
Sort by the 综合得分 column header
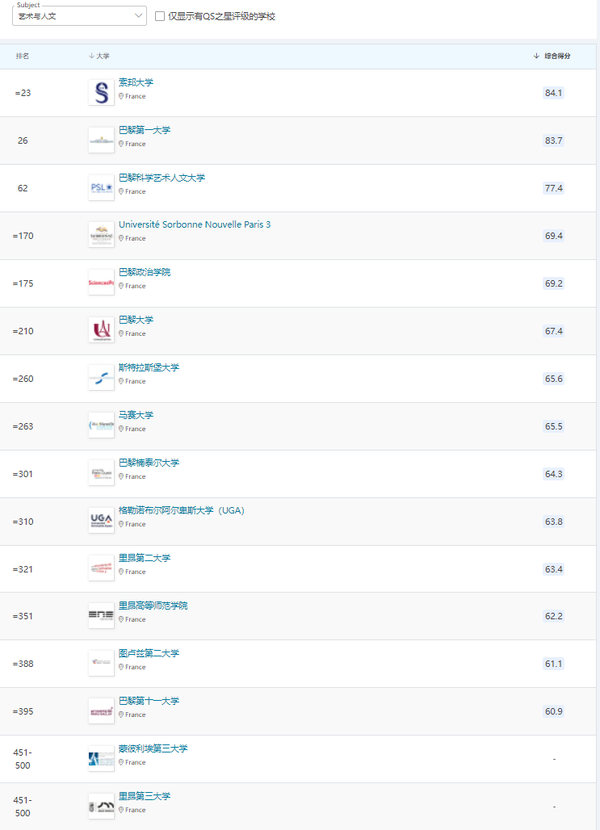(x=552, y=56)
